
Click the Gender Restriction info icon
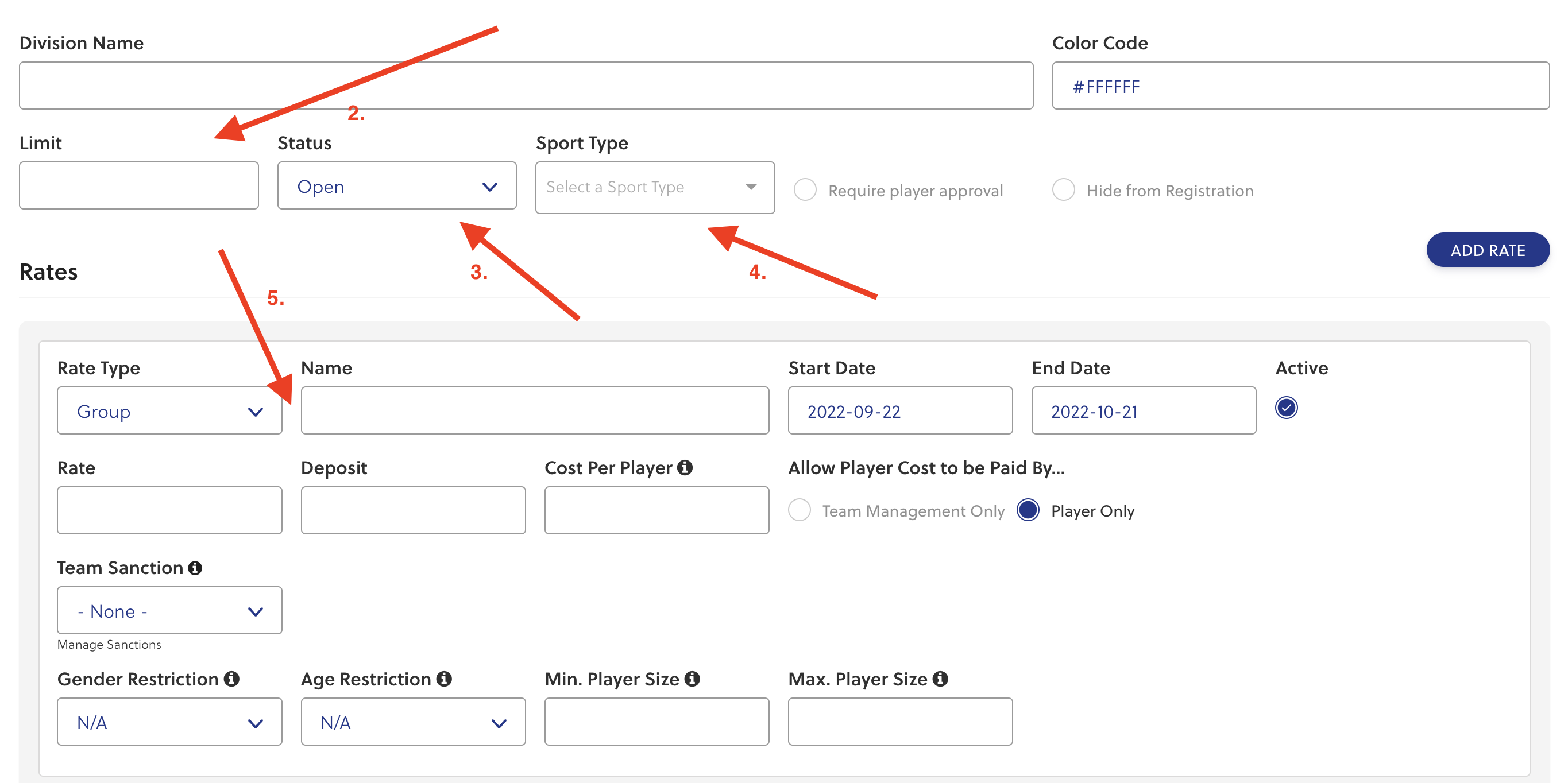[231, 679]
